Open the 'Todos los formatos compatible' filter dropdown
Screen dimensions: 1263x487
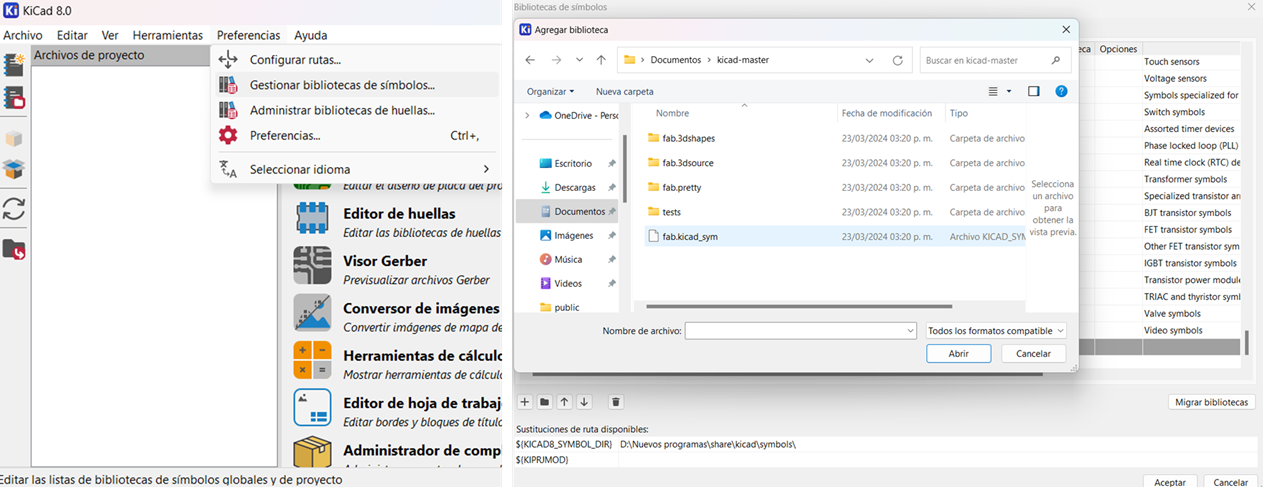[996, 330]
